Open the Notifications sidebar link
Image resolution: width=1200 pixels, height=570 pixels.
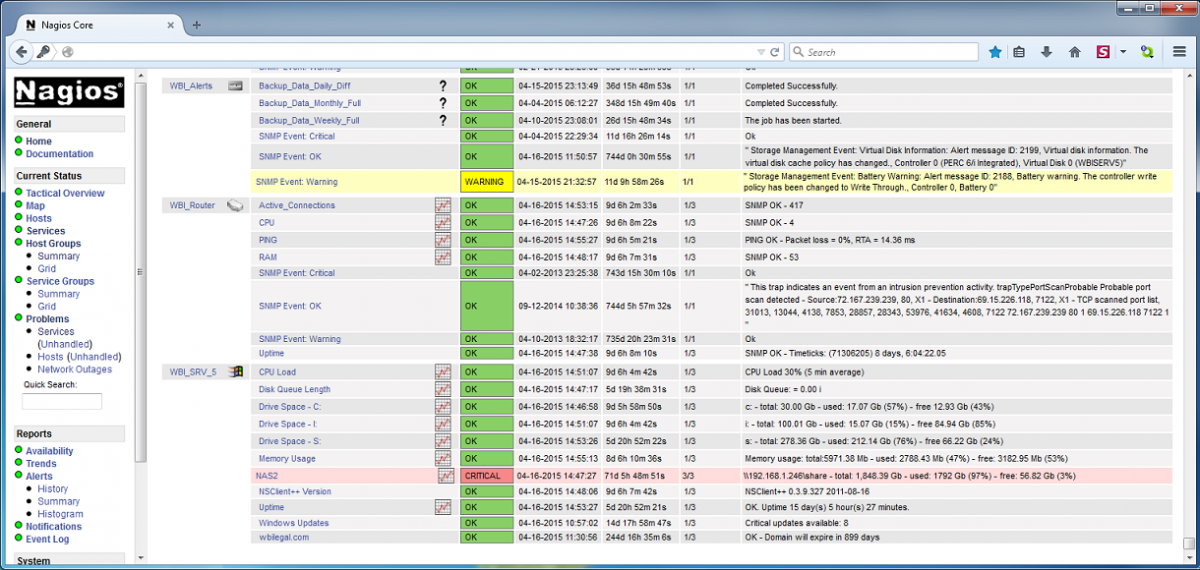click(54, 527)
